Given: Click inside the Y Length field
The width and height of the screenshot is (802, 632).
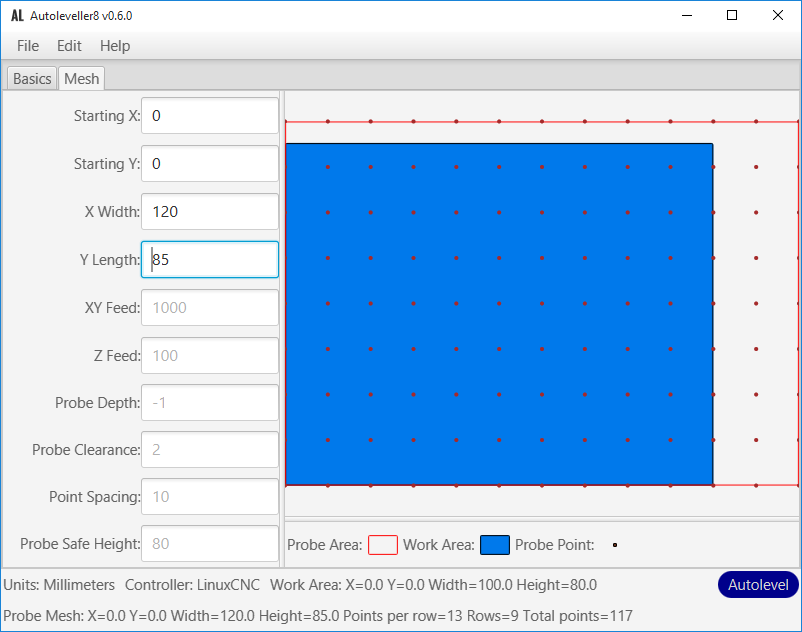Looking at the screenshot, I should (210, 260).
